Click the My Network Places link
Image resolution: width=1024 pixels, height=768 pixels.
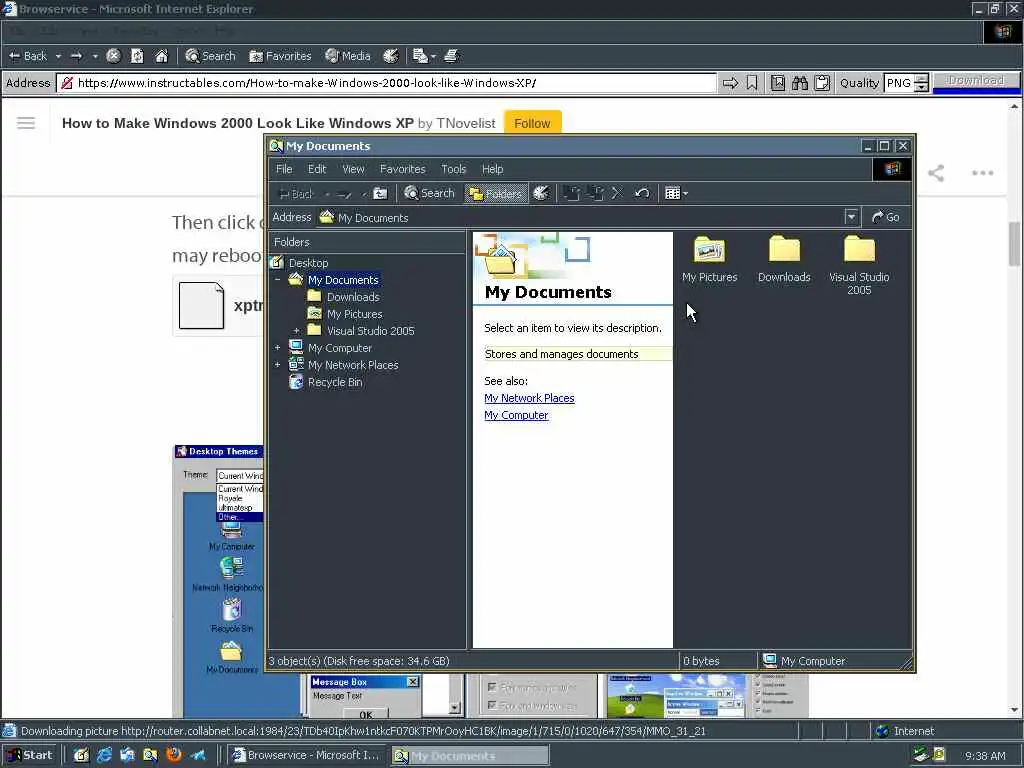pyautogui.click(x=529, y=398)
